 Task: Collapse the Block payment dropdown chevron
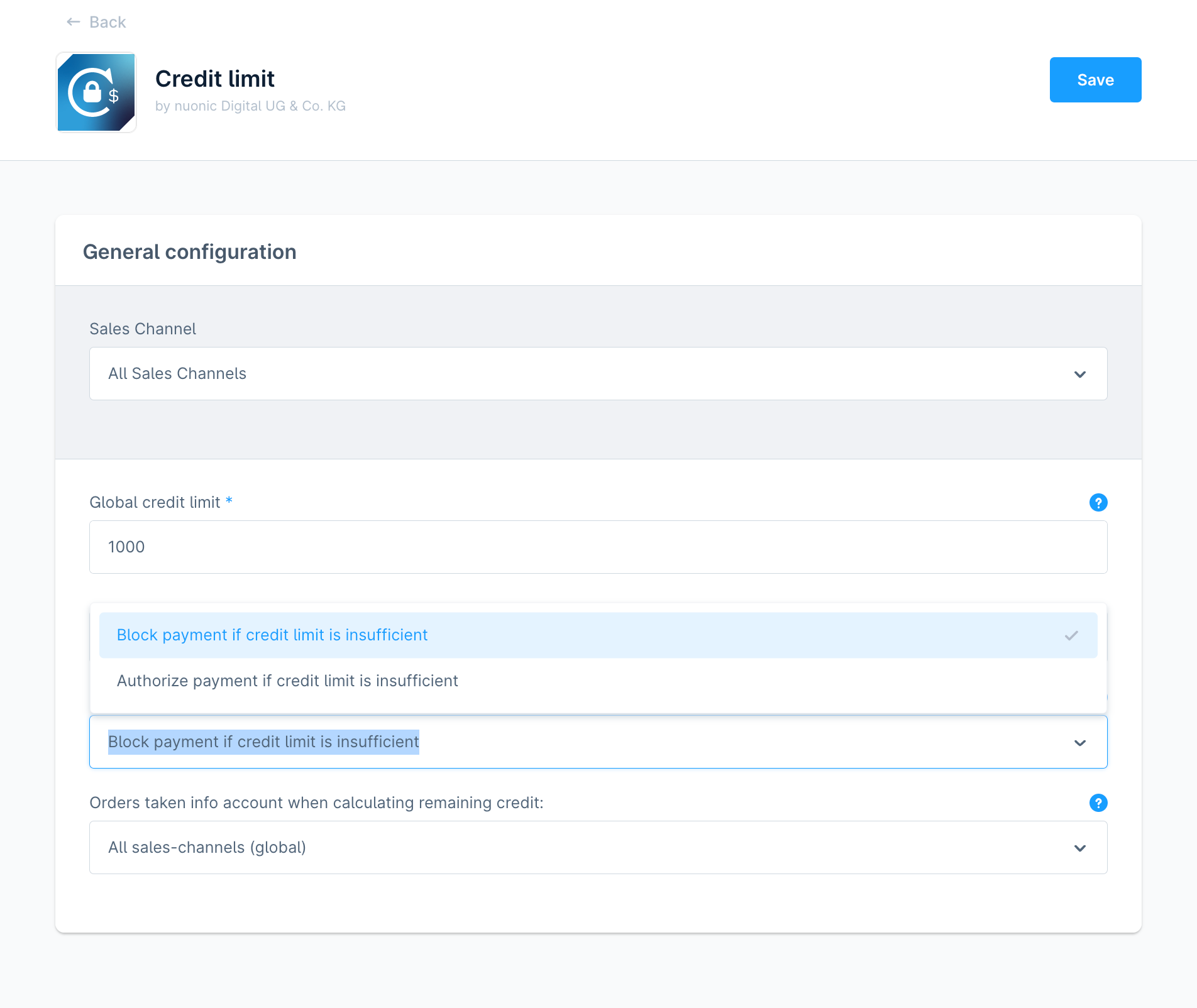pyautogui.click(x=1079, y=742)
